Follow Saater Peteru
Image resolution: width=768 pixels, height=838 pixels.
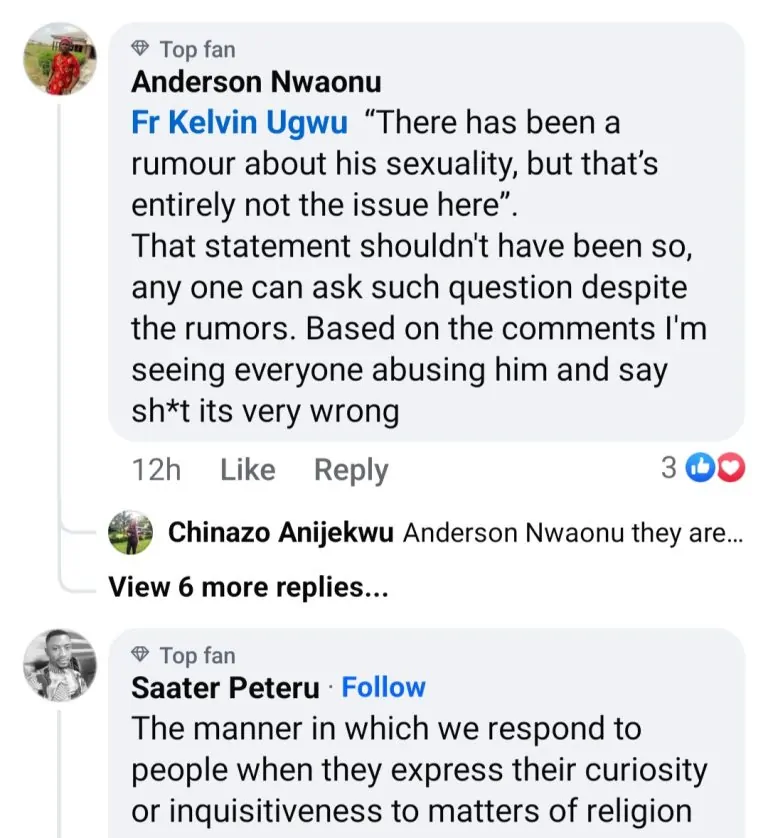point(384,687)
